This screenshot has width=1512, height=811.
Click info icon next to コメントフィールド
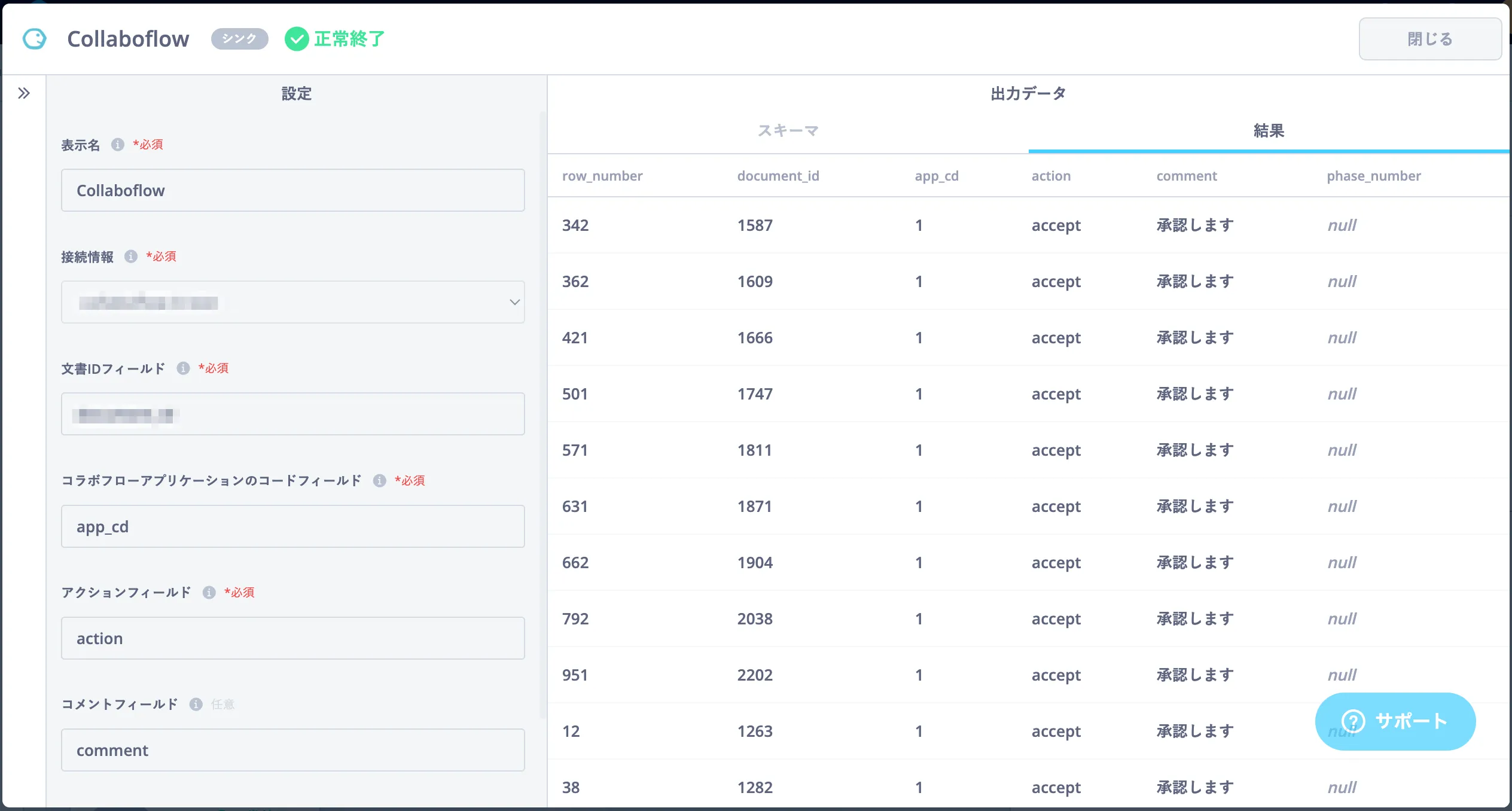tap(196, 705)
